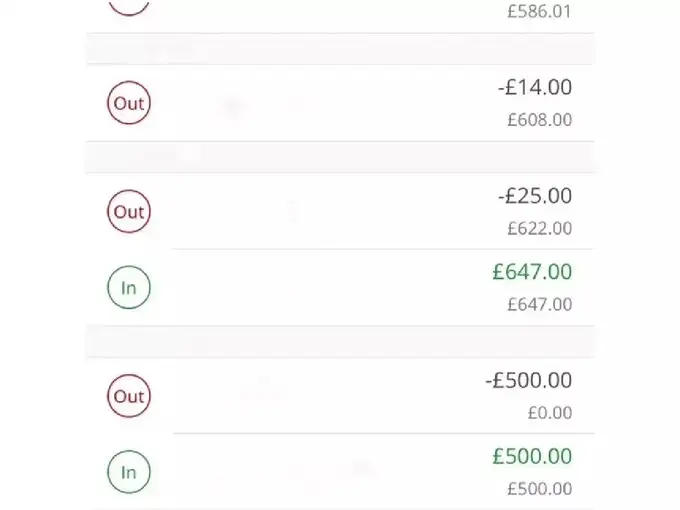Screen dimensions: 680x510
Task: Click the £586.01 balance at top
Action: tap(540, 12)
